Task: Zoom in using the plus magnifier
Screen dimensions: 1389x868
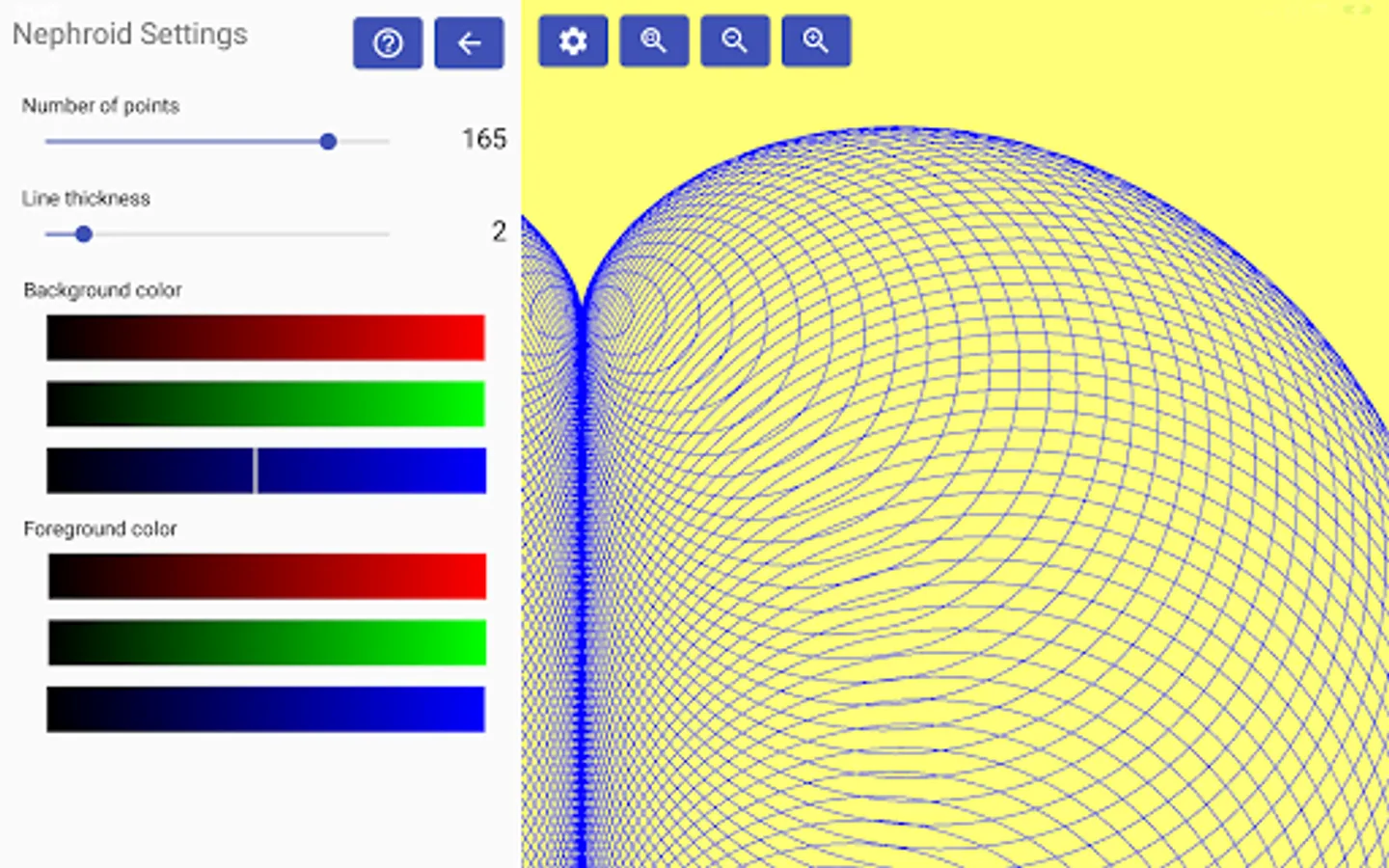Action: [816, 41]
